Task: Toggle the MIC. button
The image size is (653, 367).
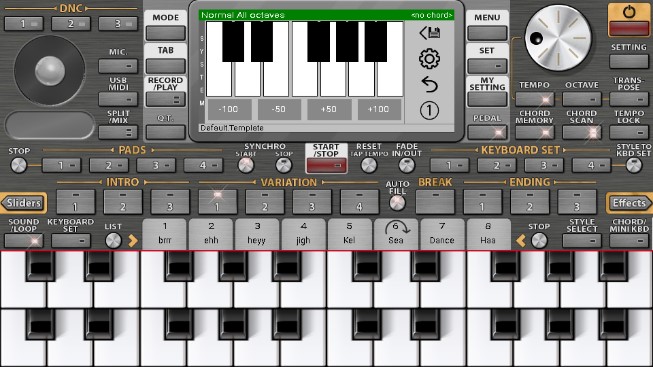Action: 118,66
